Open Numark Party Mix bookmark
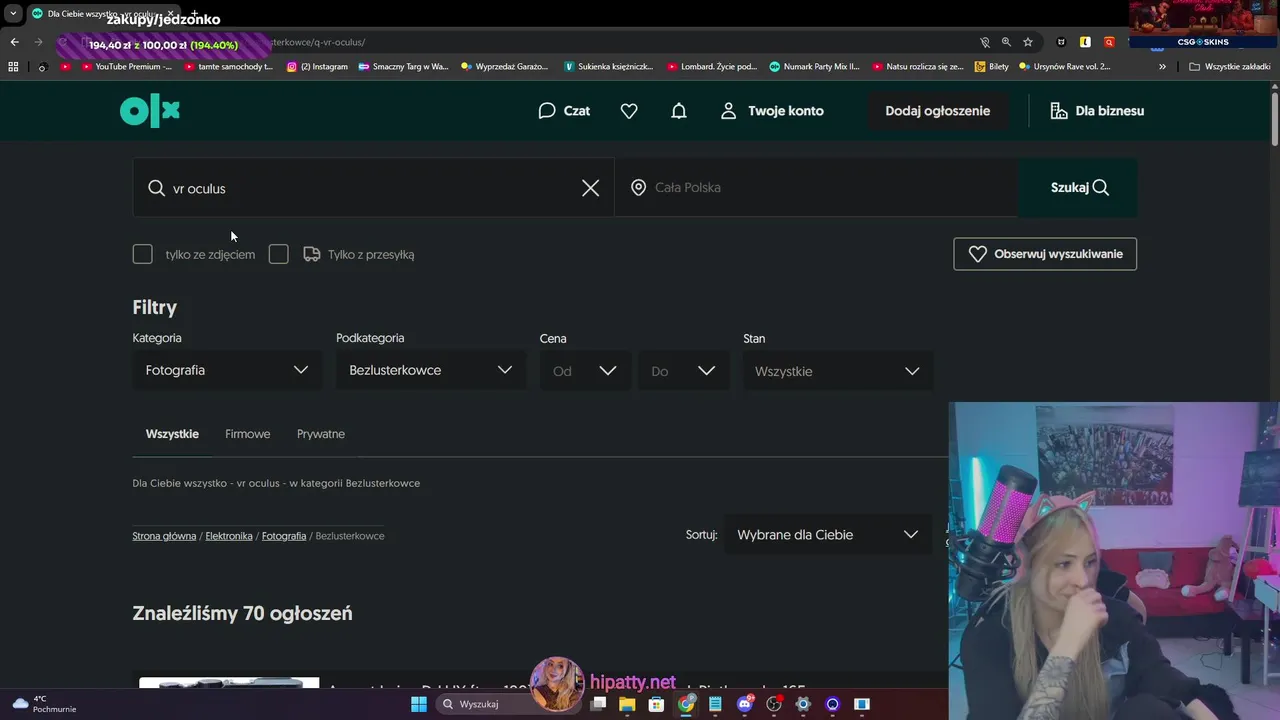Image resolution: width=1280 pixels, height=720 pixels. [814, 67]
